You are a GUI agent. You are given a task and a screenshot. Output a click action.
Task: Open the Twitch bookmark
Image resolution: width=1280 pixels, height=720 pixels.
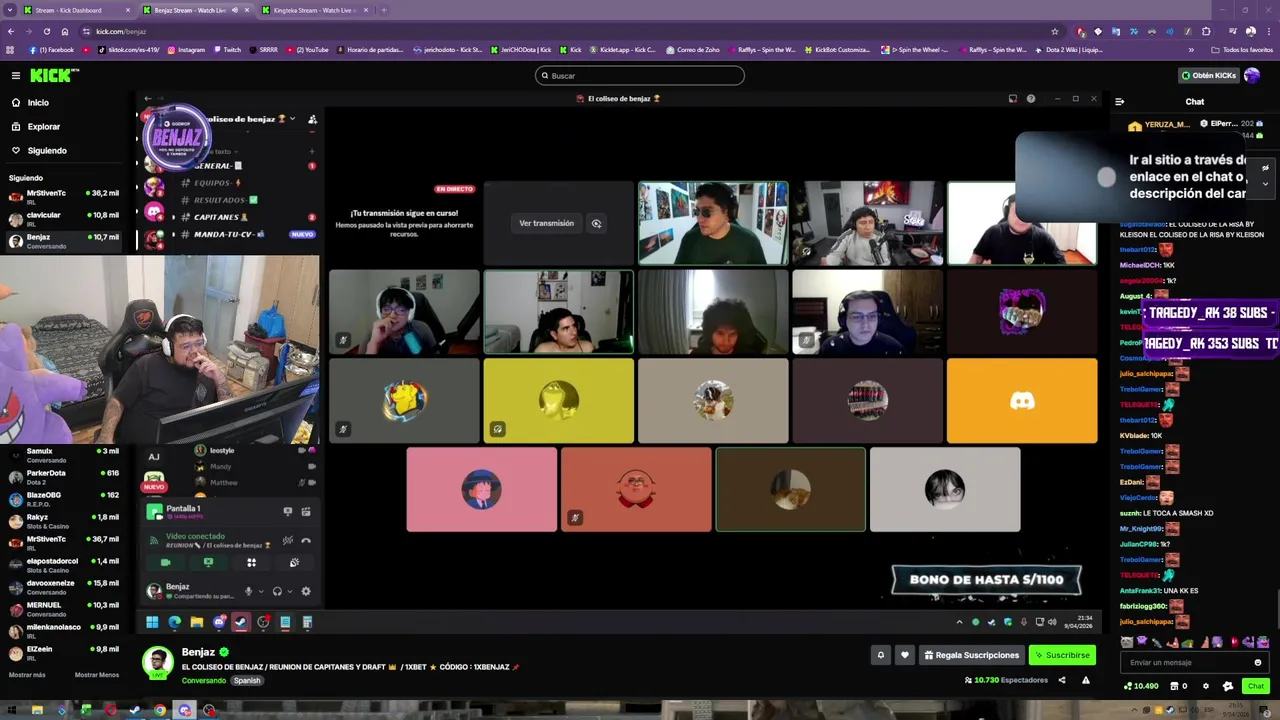pyautogui.click(x=226, y=50)
